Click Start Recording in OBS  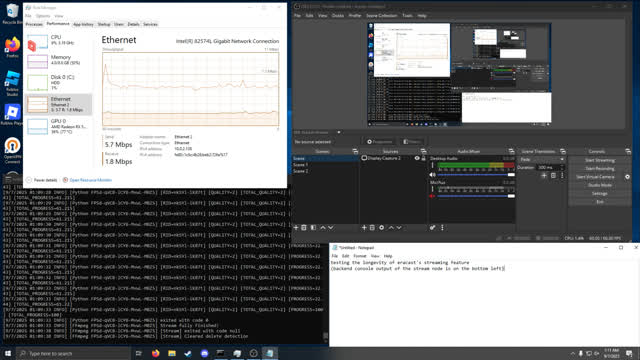[600, 169]
